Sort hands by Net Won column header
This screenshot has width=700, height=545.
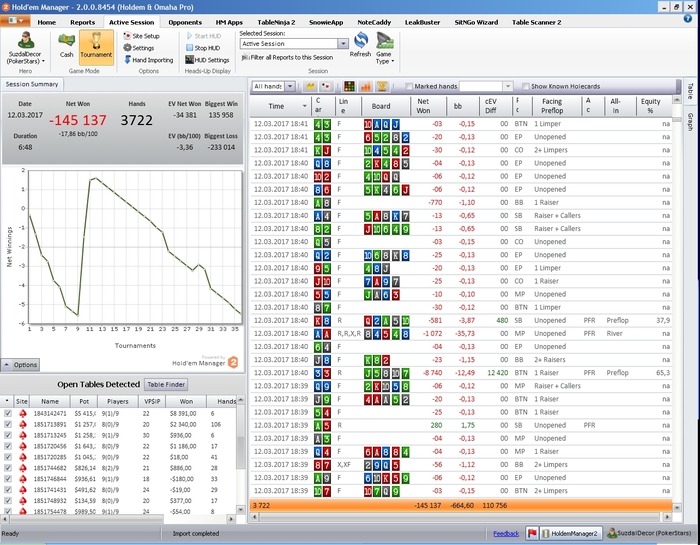[423, 105]
